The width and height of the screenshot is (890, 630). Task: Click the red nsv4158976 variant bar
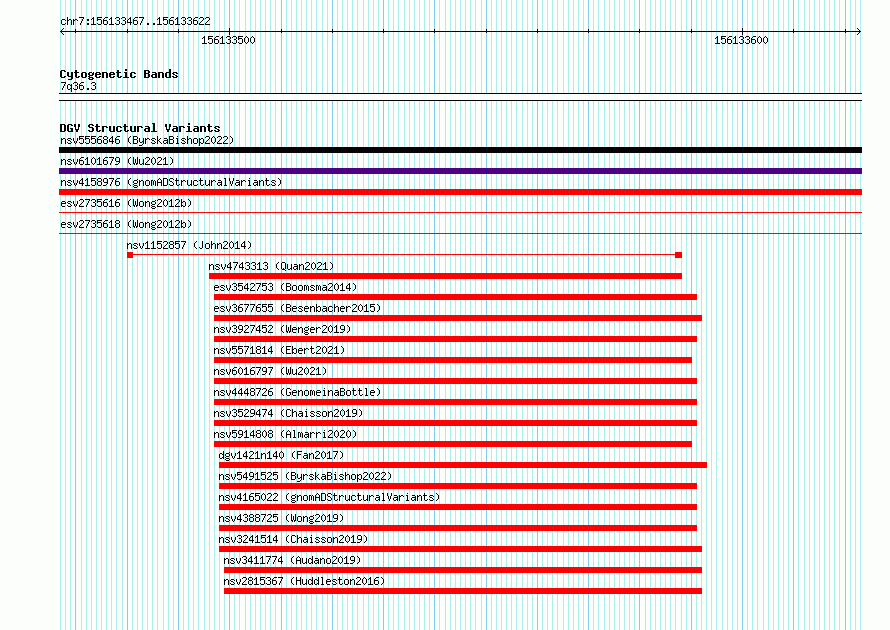(x=460, y=192)
